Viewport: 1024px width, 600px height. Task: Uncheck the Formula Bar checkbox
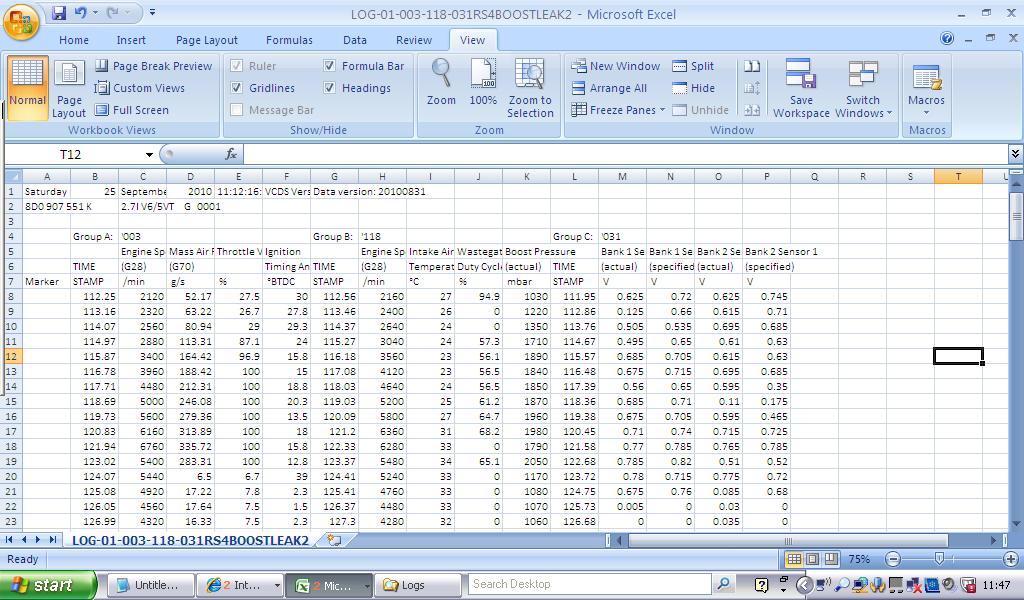[x=330, y=66]
